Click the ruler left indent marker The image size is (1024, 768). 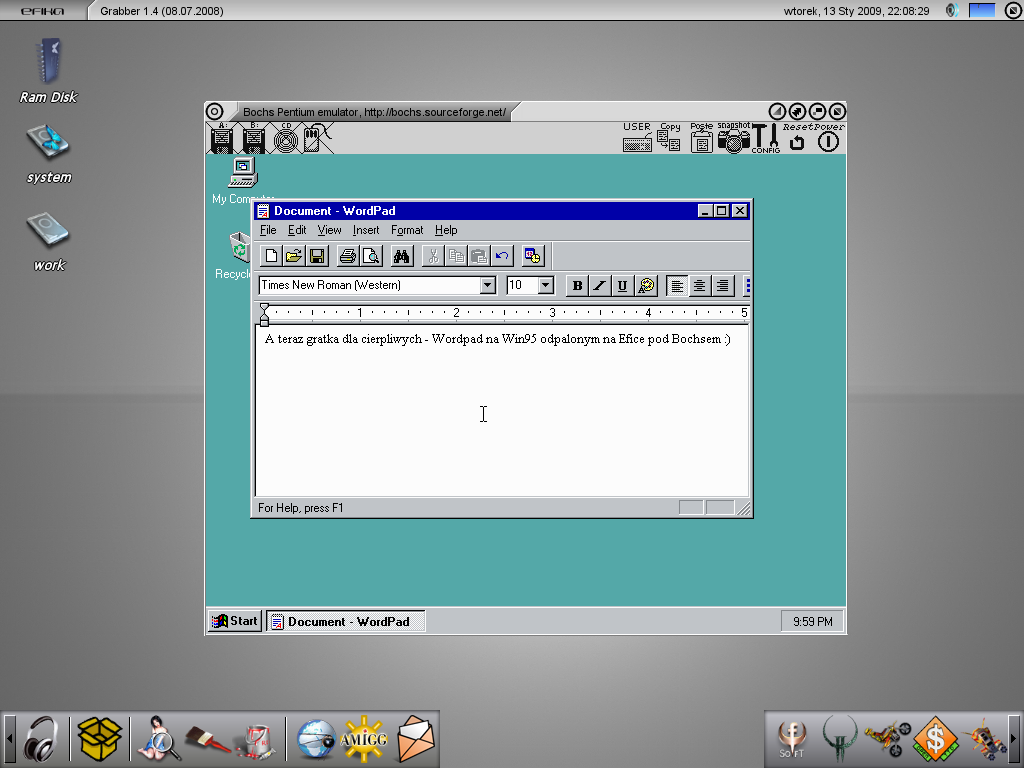[264, 314]
